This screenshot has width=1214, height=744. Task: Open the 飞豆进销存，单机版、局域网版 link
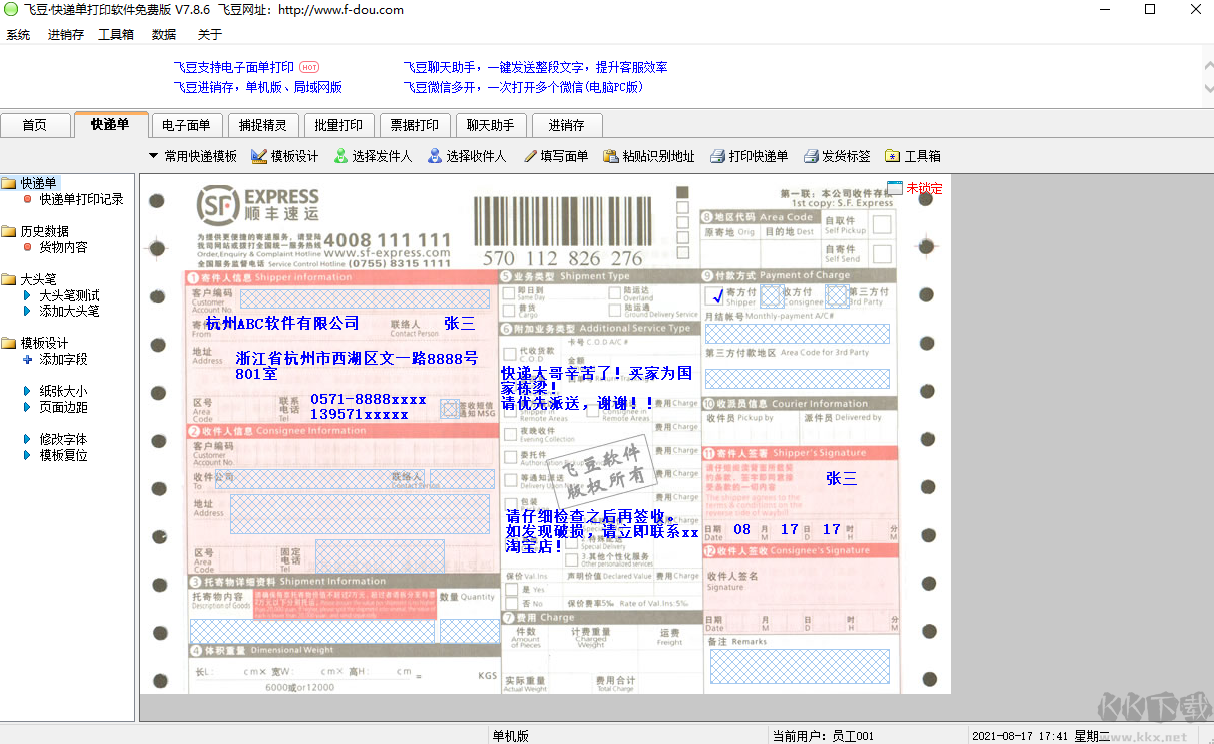click(x=258, y=87)
